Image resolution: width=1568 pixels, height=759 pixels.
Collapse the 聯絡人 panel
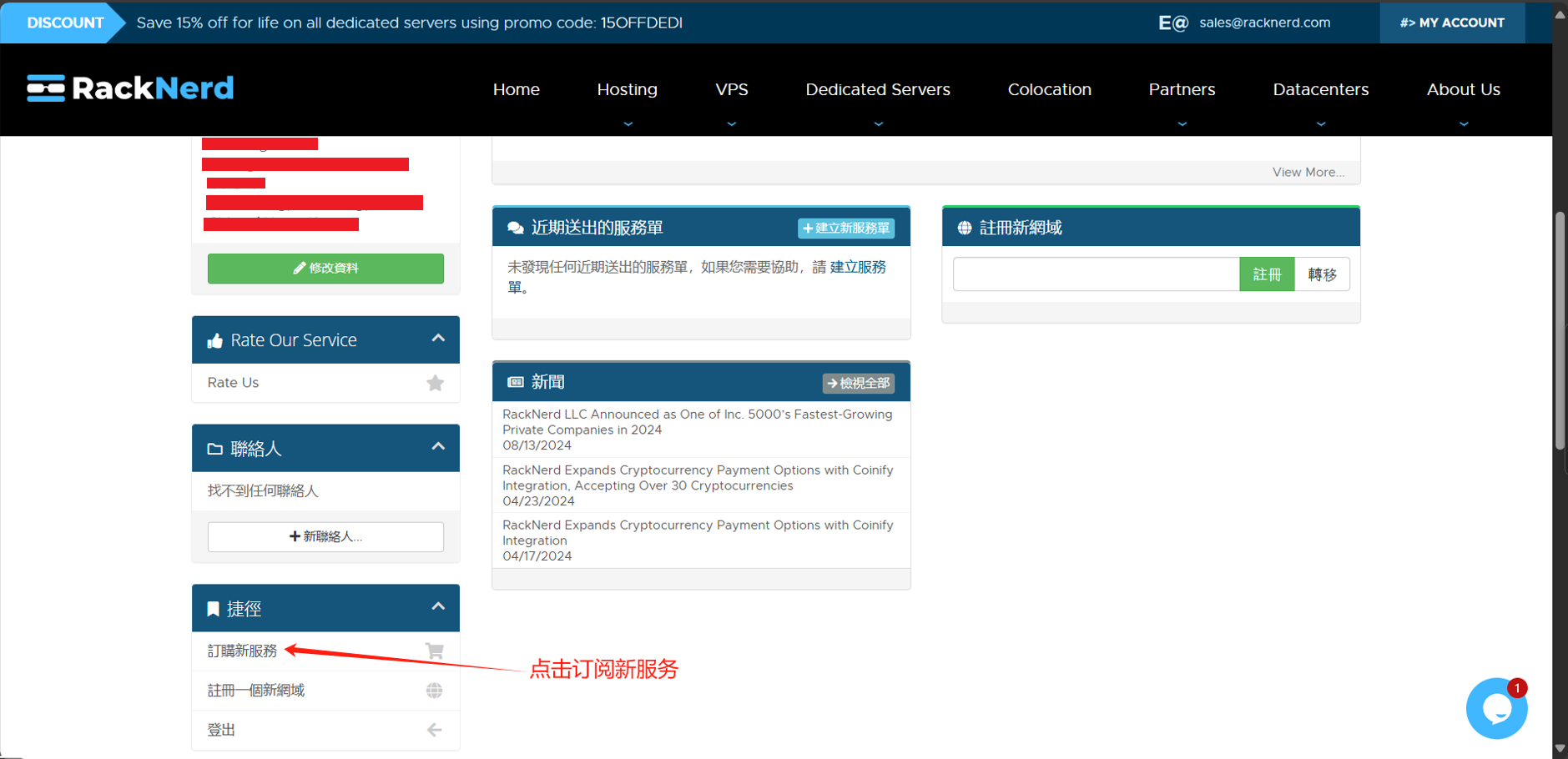pos(438,447)
